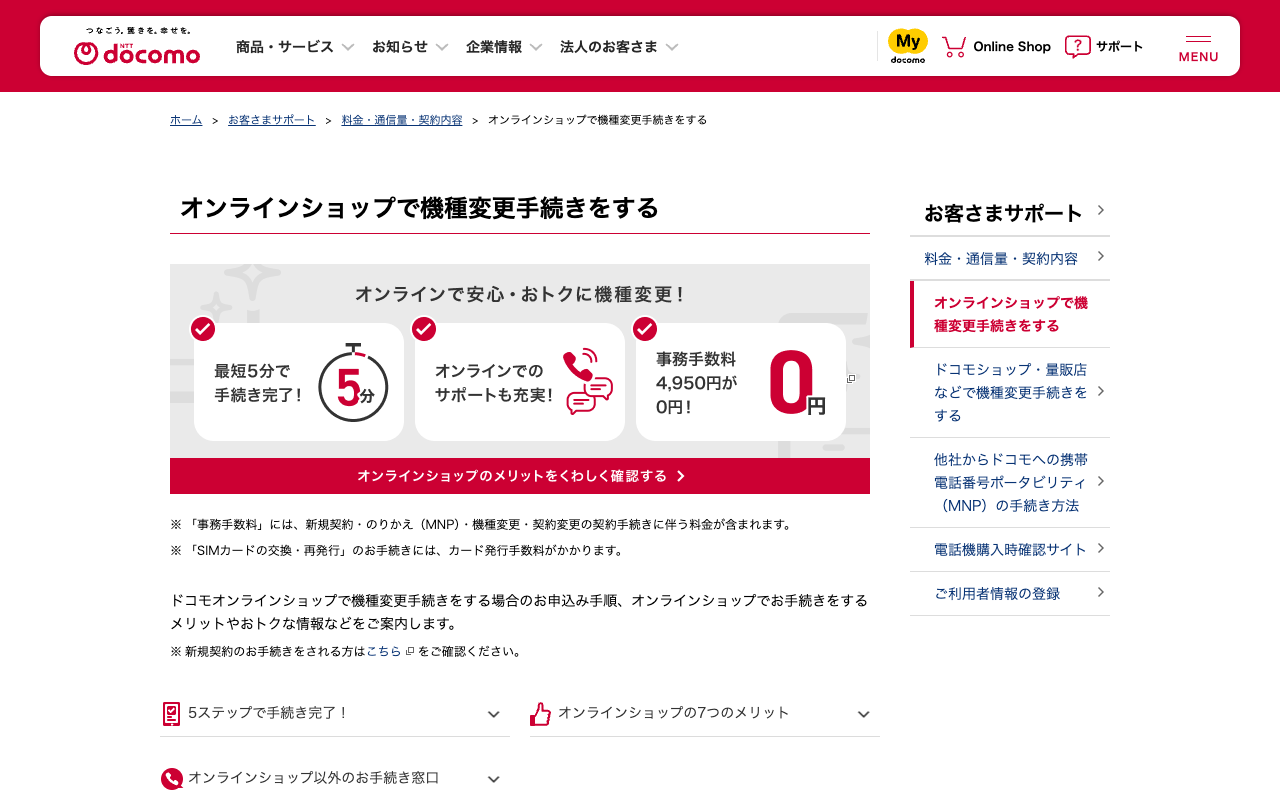Click the page title オンラインショップで機種変更手続きをする
This screenshot has width=1280, height=800.
tap(420, 208)
